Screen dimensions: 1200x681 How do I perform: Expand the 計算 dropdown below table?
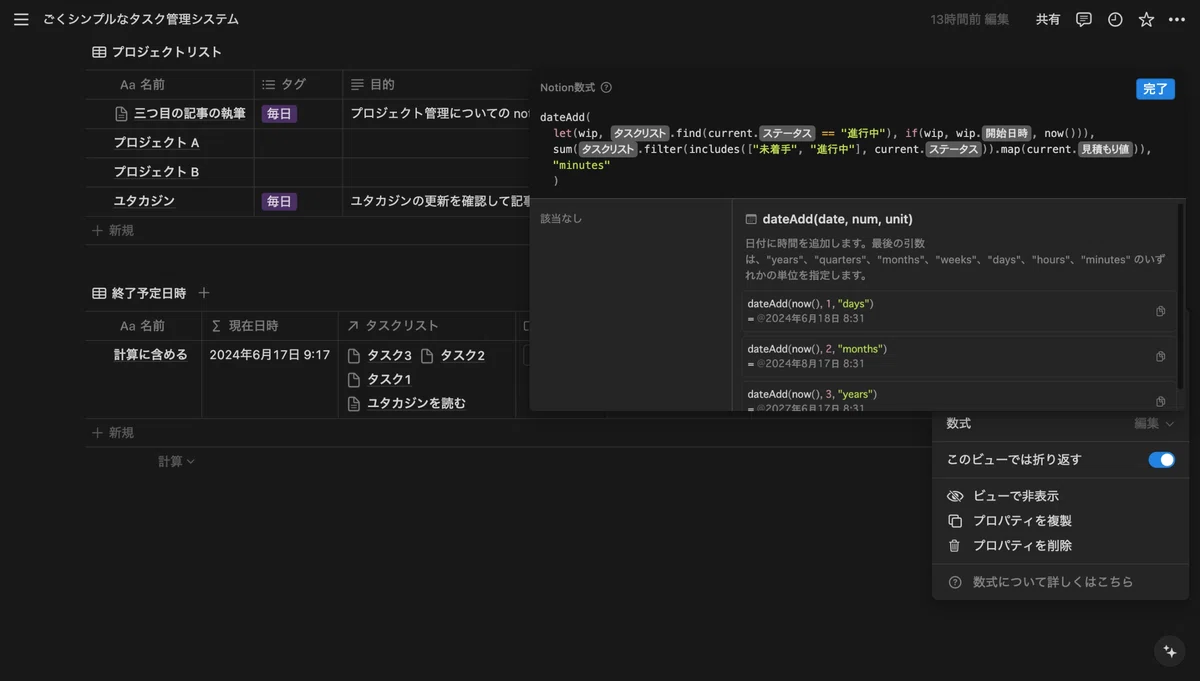click(x=176, y=461)
